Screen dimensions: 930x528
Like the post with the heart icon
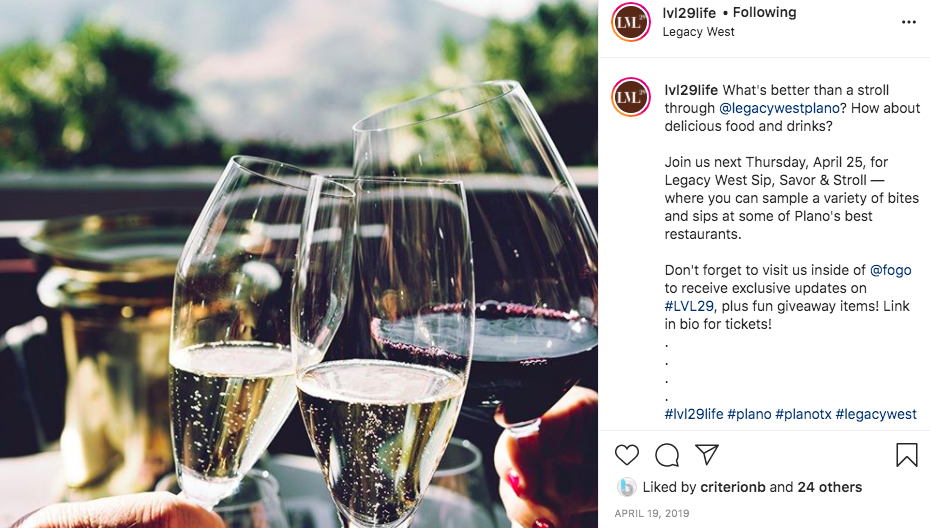(626, 455)
